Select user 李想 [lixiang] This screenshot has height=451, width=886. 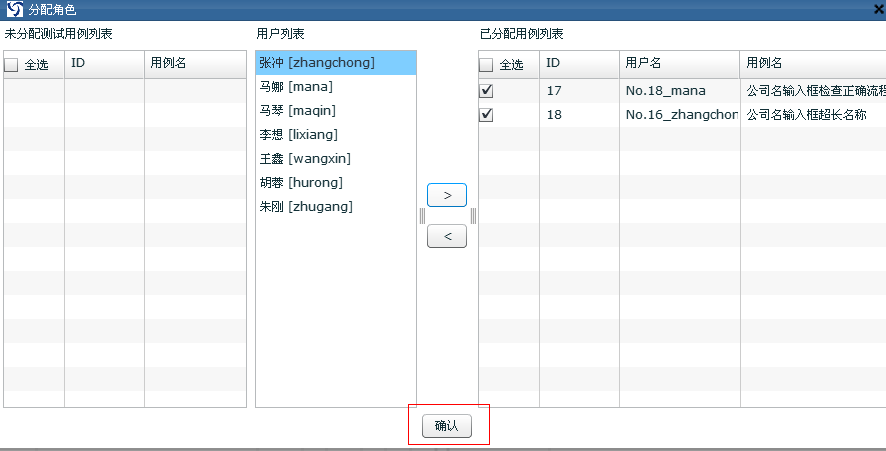click(298, 135)
